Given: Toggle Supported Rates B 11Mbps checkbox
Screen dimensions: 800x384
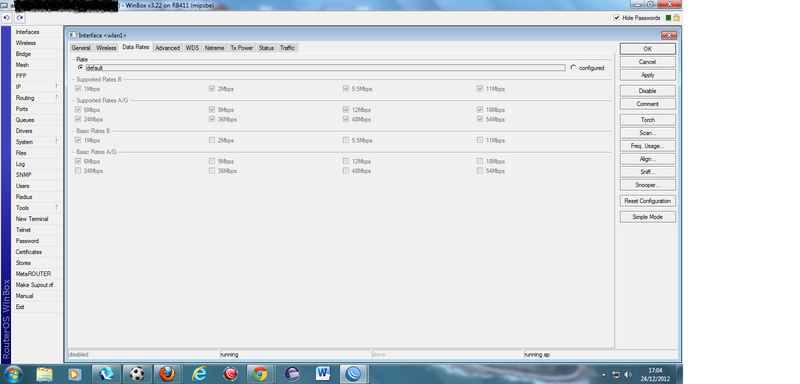Looking at the screenshot, I should point(480,89).
